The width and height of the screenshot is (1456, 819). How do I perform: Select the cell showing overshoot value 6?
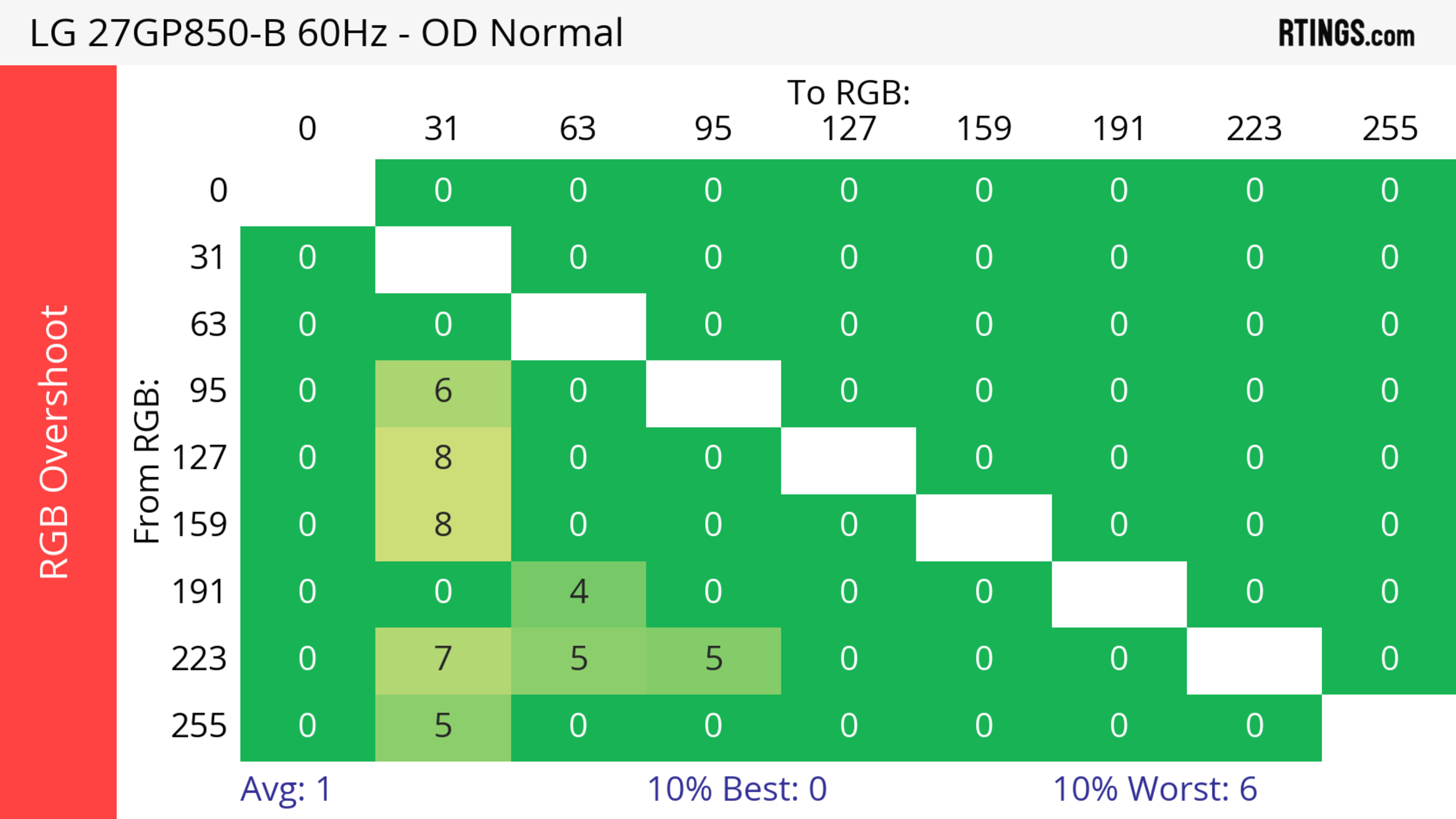pos(442,391)
